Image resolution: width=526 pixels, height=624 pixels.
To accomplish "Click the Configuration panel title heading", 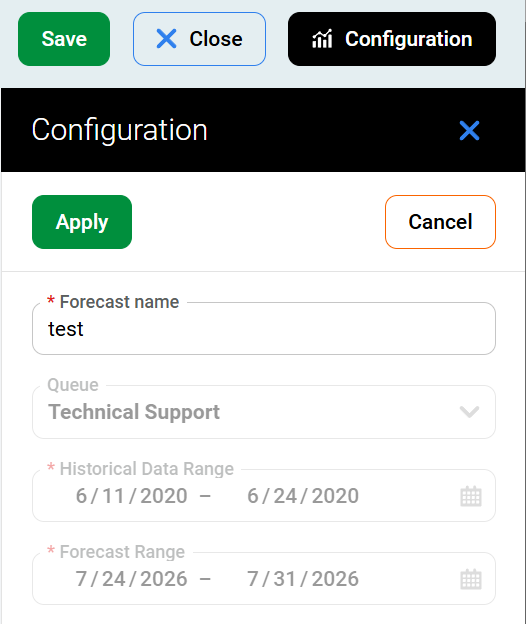I will (x=120, y=131).
